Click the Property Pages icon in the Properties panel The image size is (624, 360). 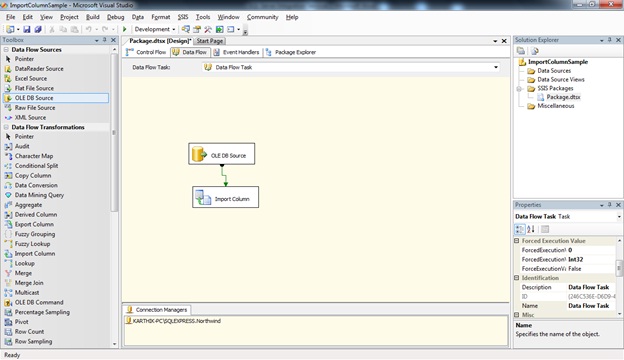coord(545,229)
